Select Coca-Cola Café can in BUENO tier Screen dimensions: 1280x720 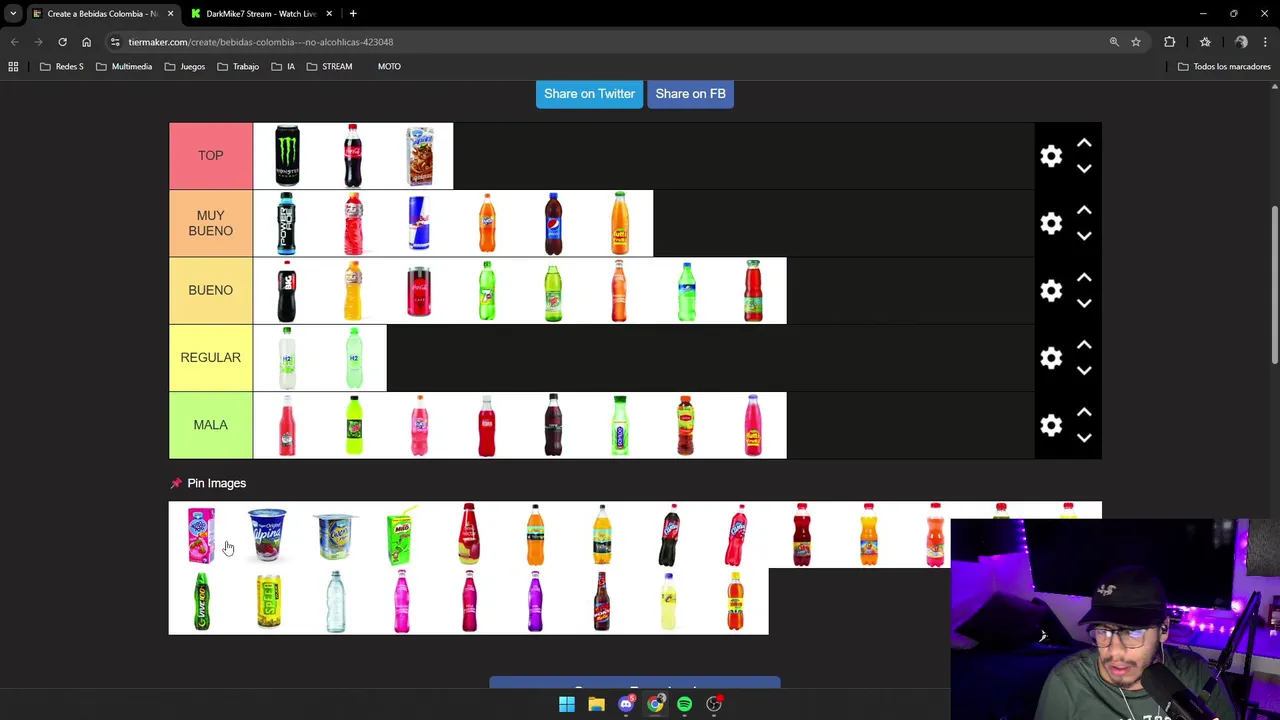click(x=420, y=290)
